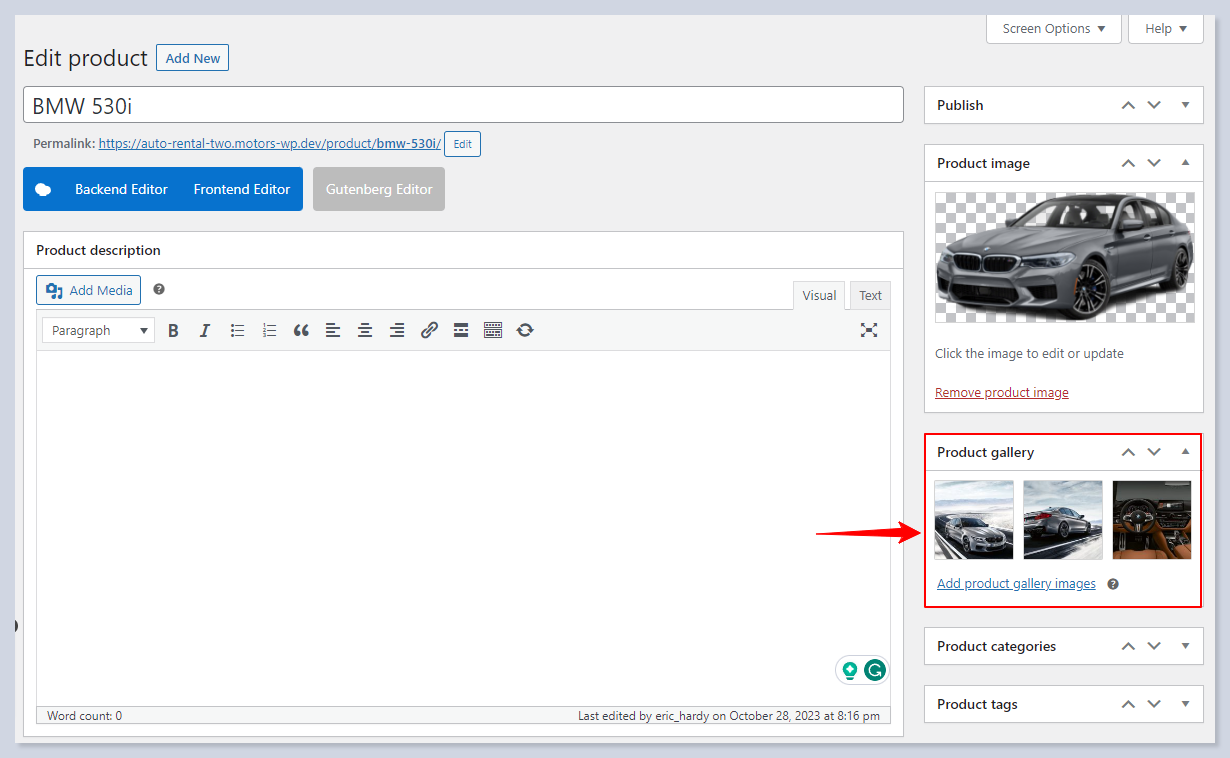
Task: Click the insert link icon
Action: 429,330
